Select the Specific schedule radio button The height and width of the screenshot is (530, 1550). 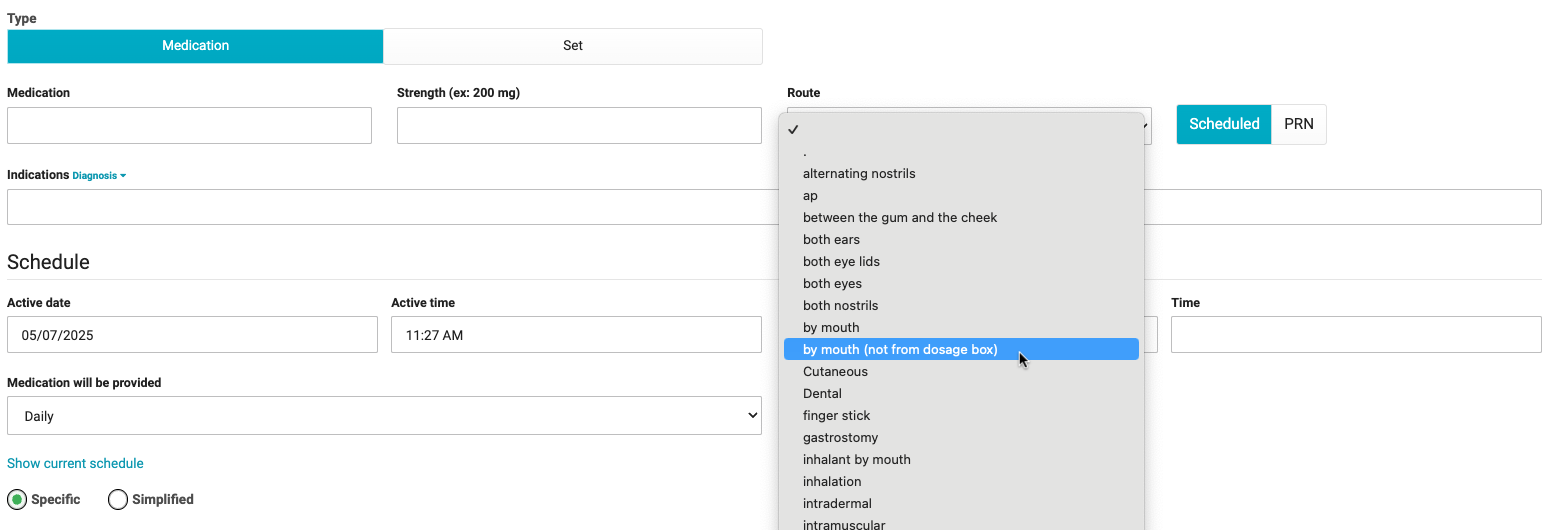coord(18,499)
